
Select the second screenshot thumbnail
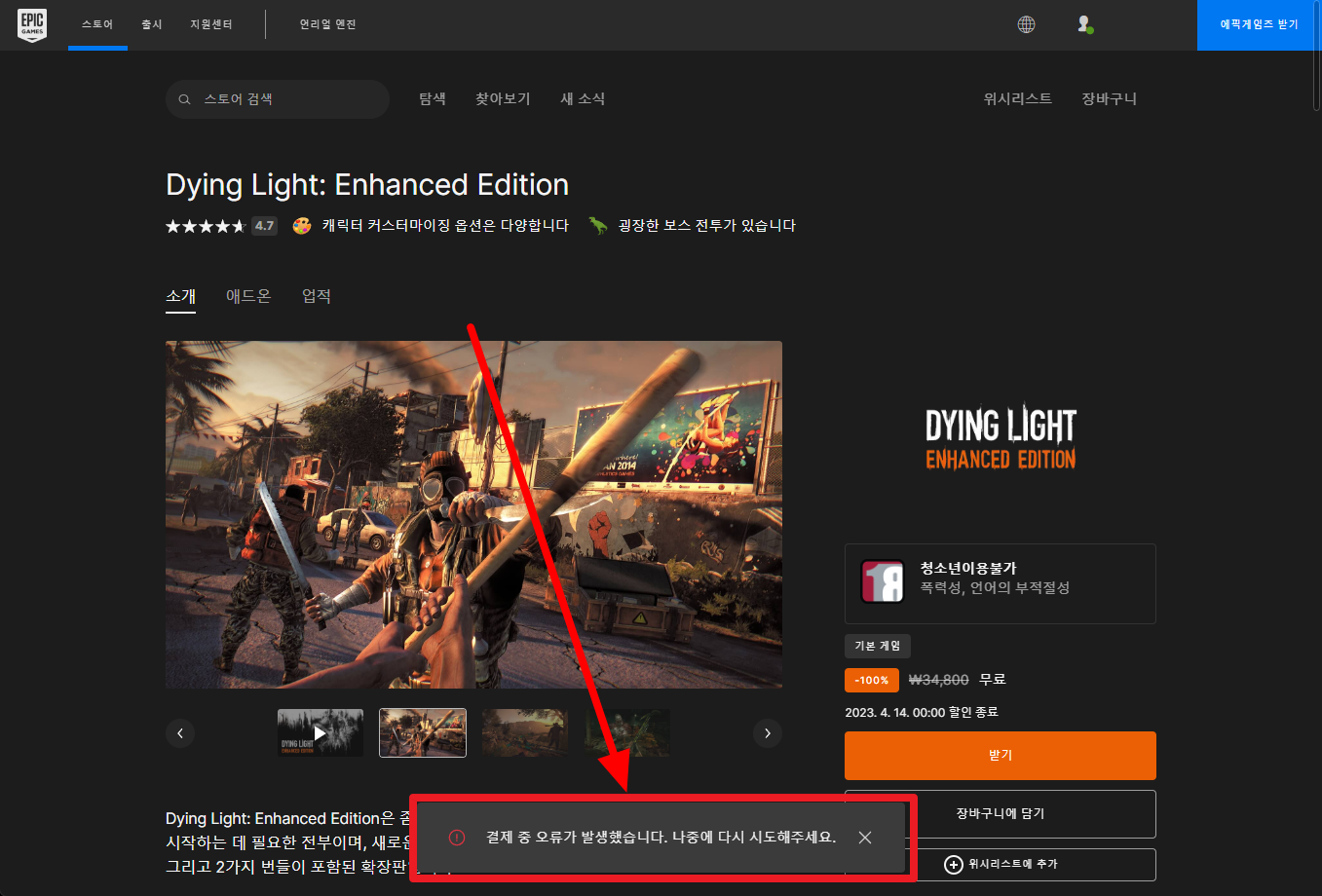[x=423, y=733]
